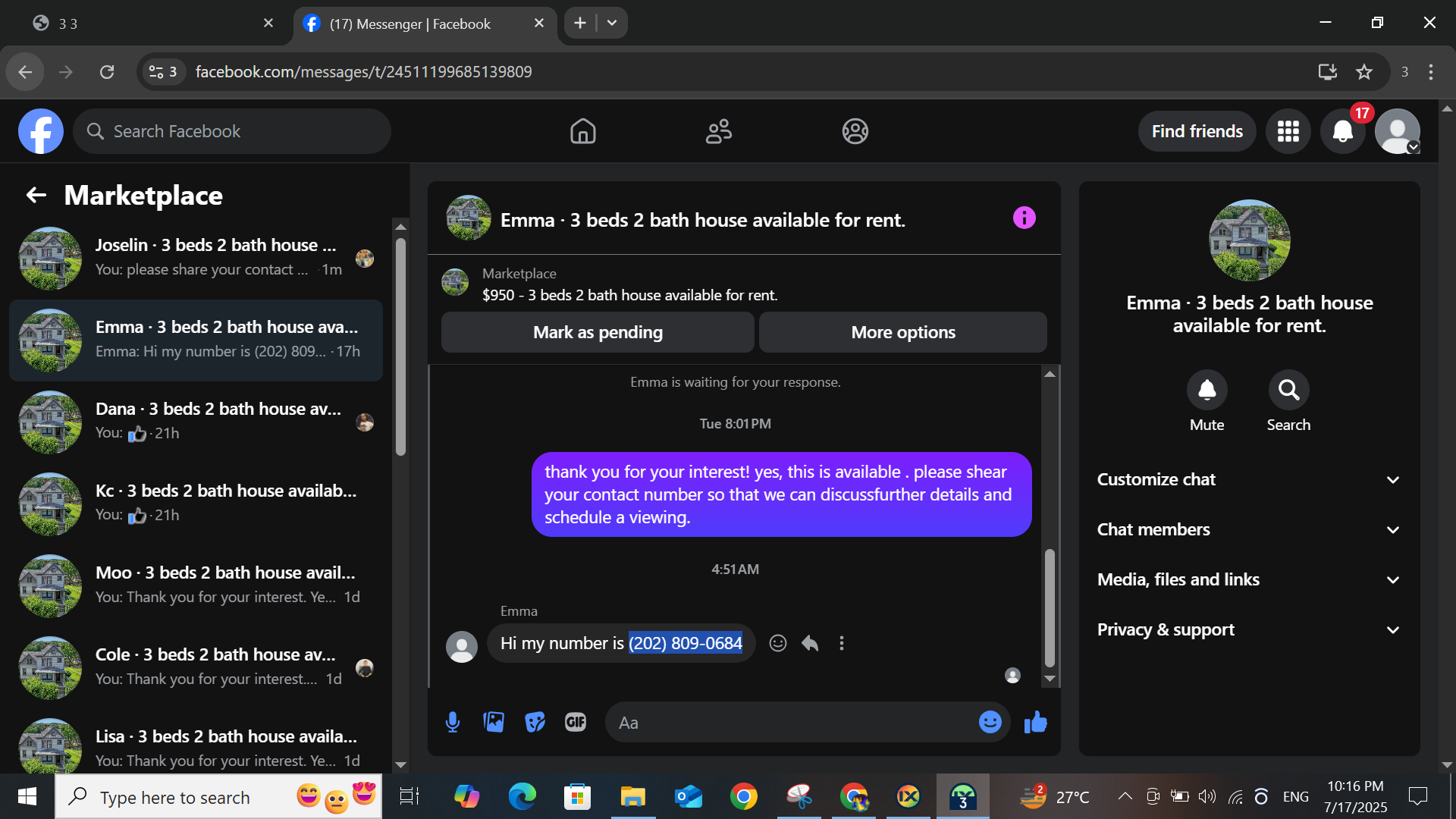Viewport: 1456px width, 819px height.
Task: Install app icon in address bar
Action: pyautogui.click(x=1327, y=72)
